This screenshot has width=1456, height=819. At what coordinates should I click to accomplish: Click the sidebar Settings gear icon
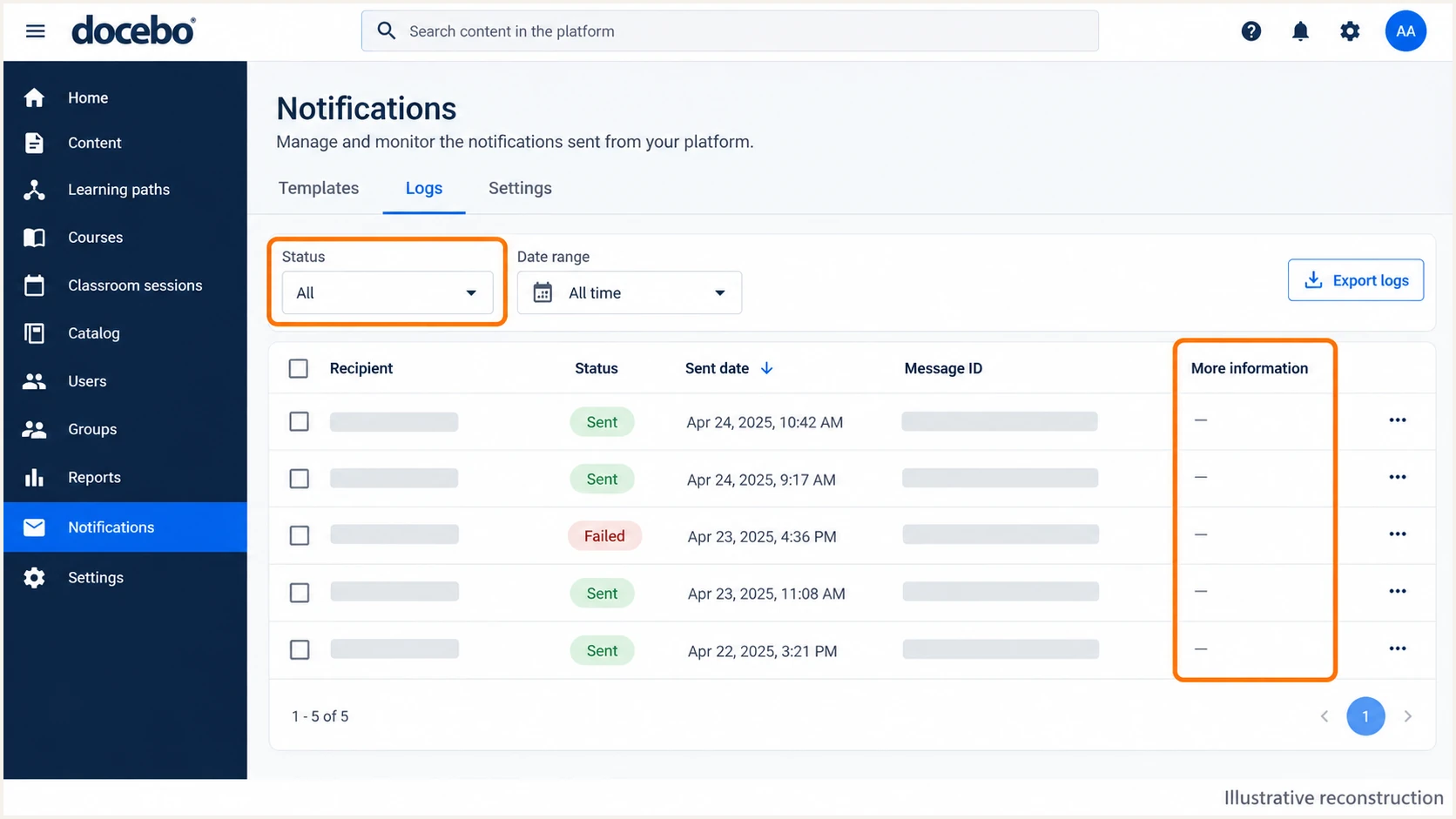34,578
